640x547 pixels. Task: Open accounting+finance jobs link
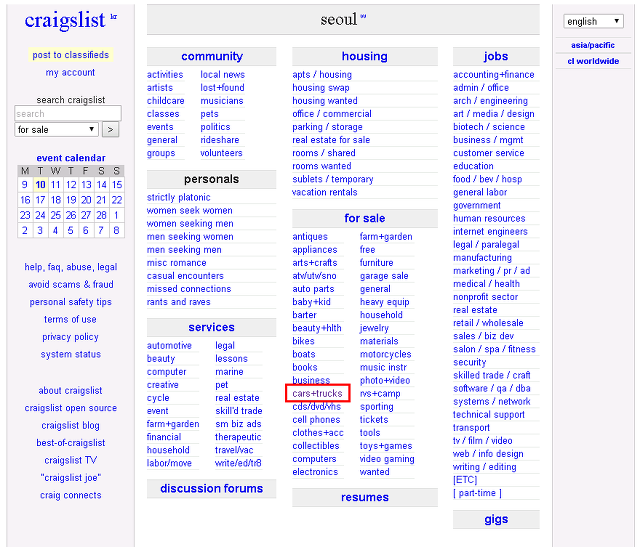point(493,75)
